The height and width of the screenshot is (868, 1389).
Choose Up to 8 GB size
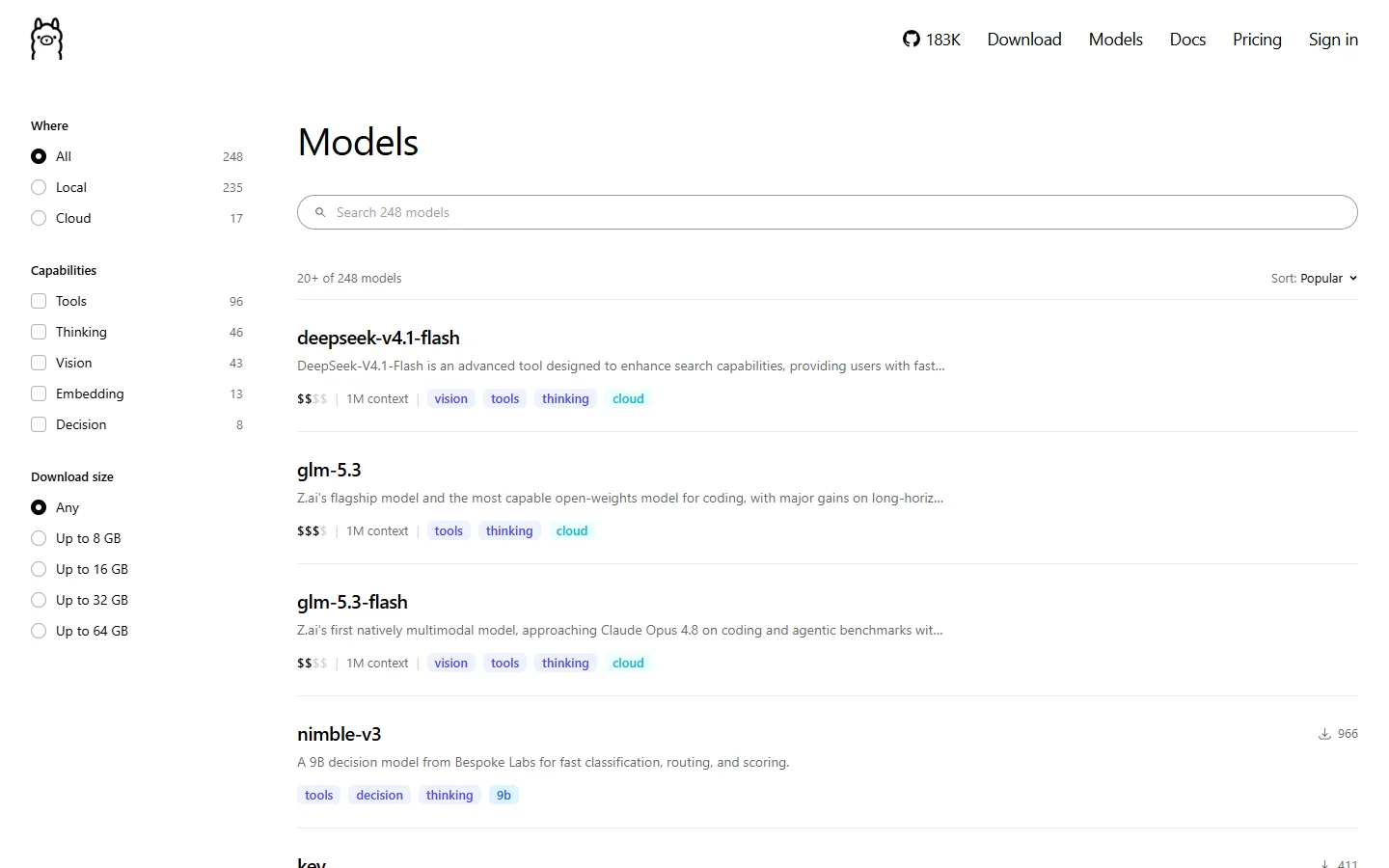point(39,538)
